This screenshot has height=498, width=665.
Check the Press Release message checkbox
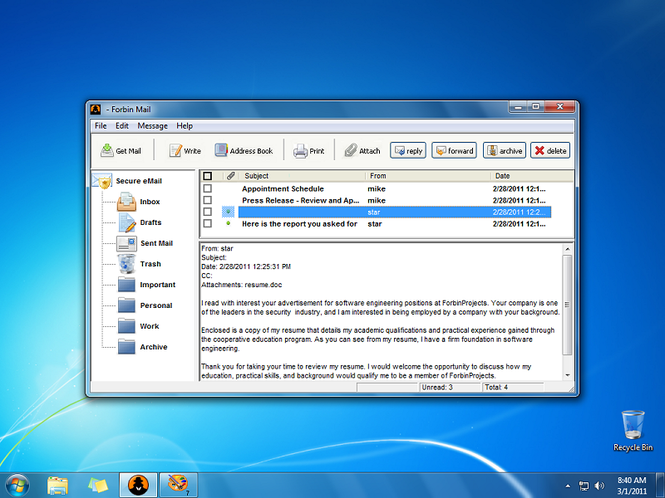[x=207, y=200]
